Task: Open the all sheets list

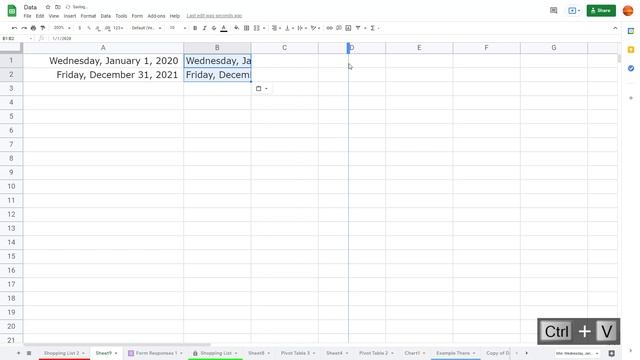Action: (29, 353)
